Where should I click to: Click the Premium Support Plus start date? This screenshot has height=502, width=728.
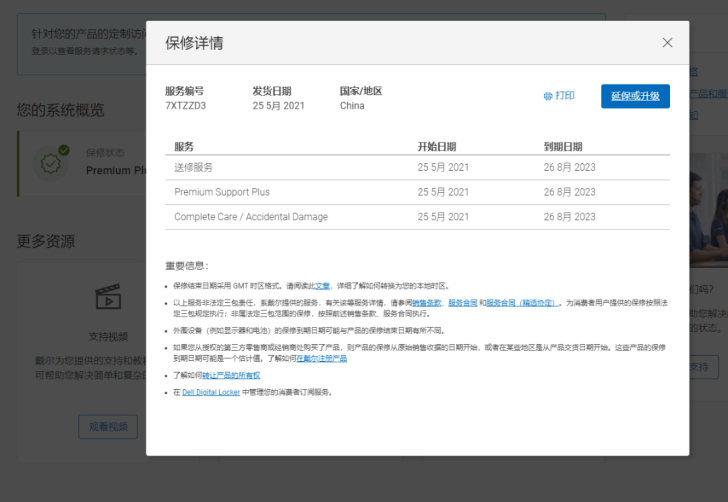click(x=443, y=192)
